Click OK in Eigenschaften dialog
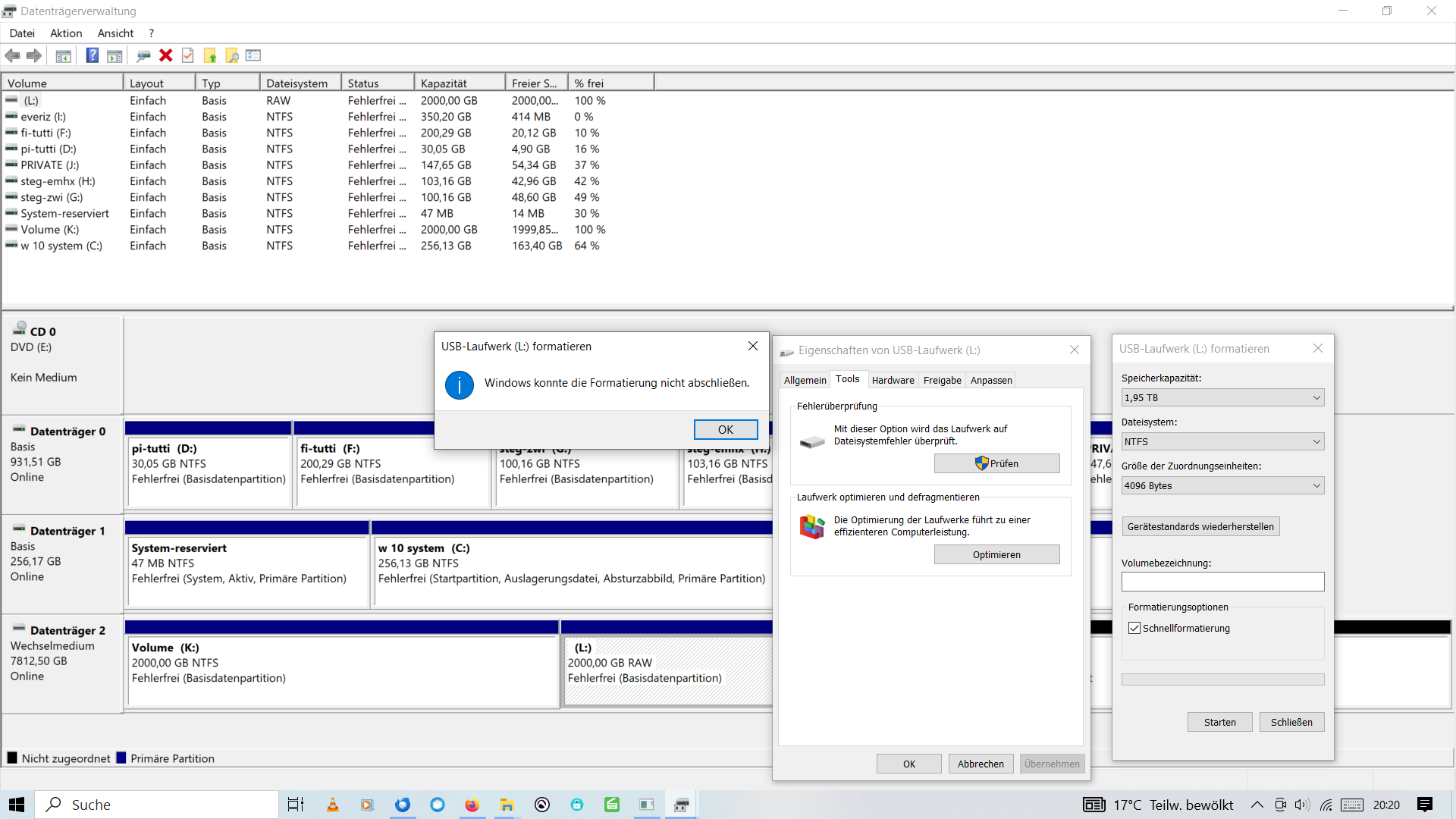The image size is (1456, 819). point(908,764)
